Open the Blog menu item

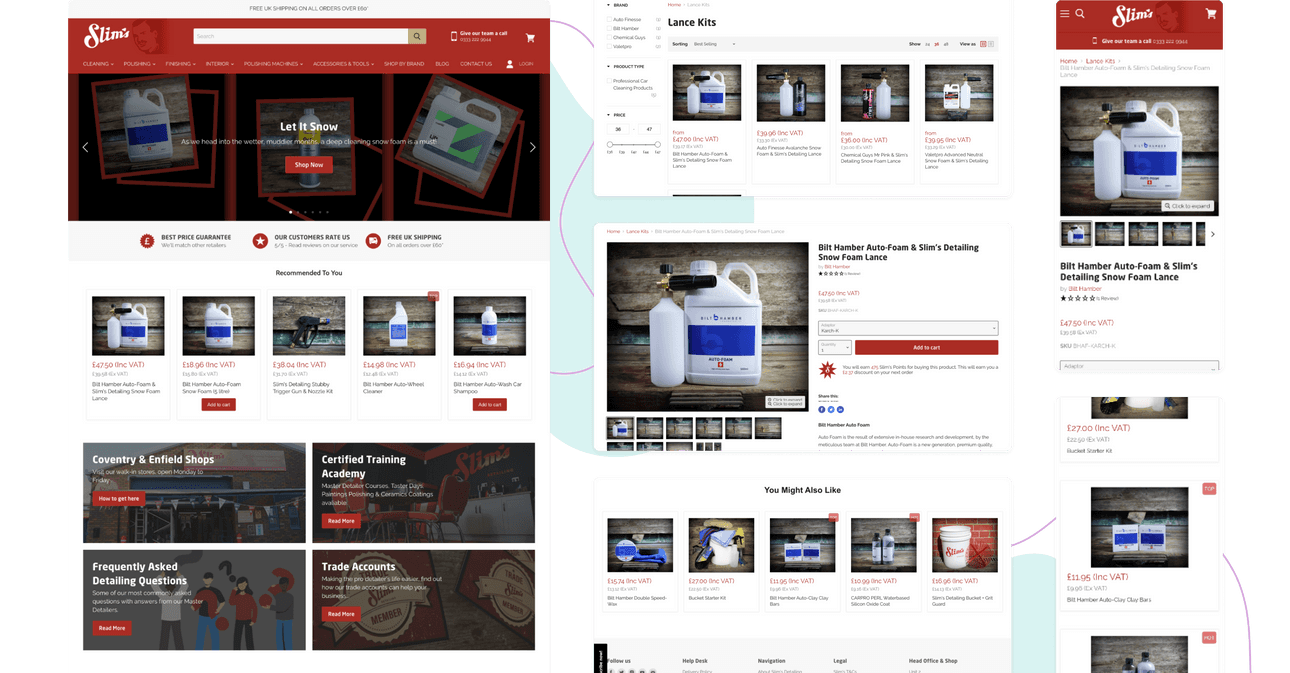click(x=442, y=64)
